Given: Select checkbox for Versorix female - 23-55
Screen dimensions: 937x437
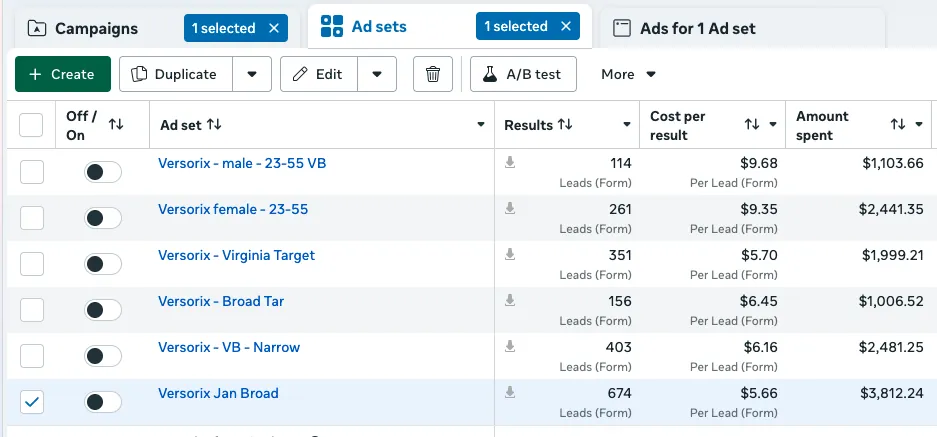Looking at the screenshot, I should (32, 218).
